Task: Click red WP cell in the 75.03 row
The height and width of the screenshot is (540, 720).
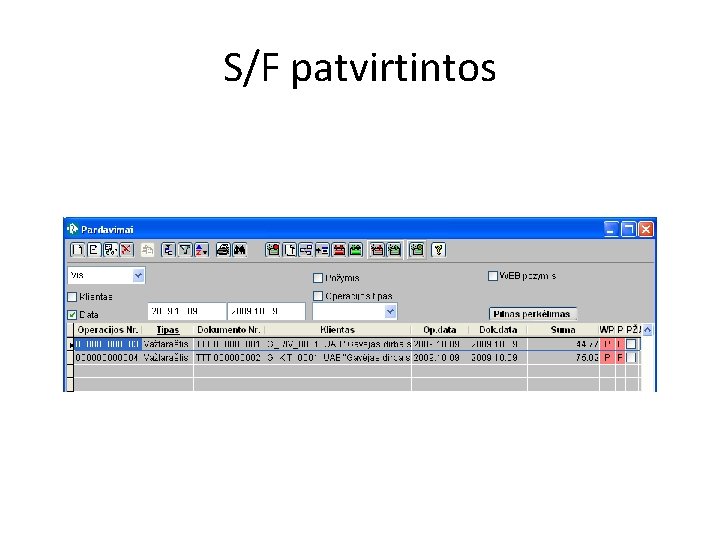Action: 607,358
